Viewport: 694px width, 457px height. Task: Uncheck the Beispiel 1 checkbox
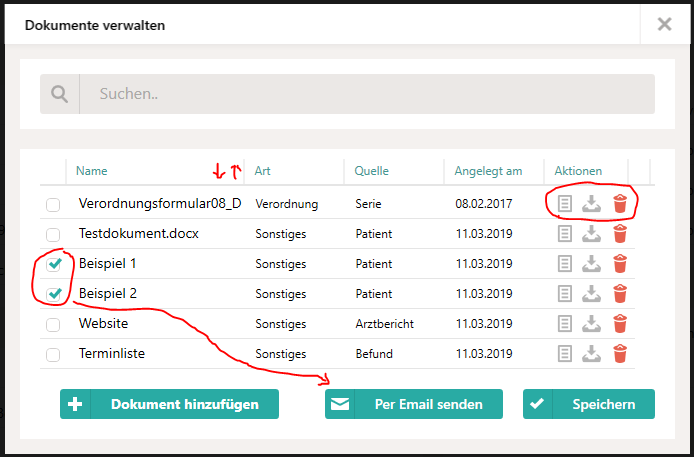pos(54,265)
